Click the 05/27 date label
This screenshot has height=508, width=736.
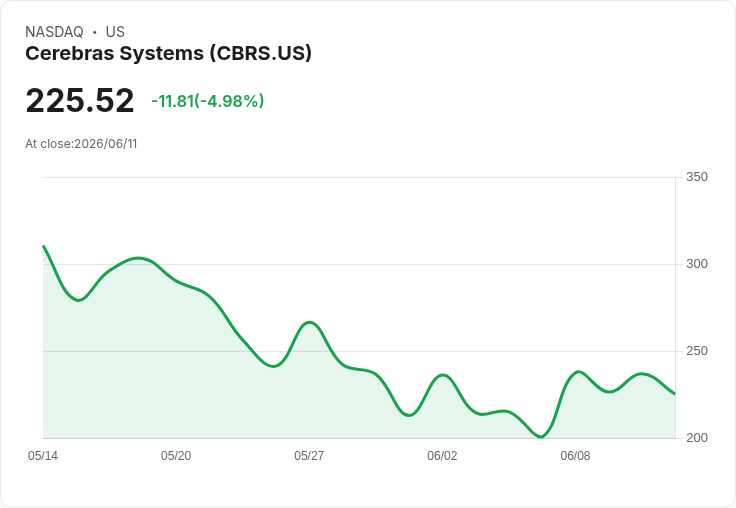[x=309, y=455]
